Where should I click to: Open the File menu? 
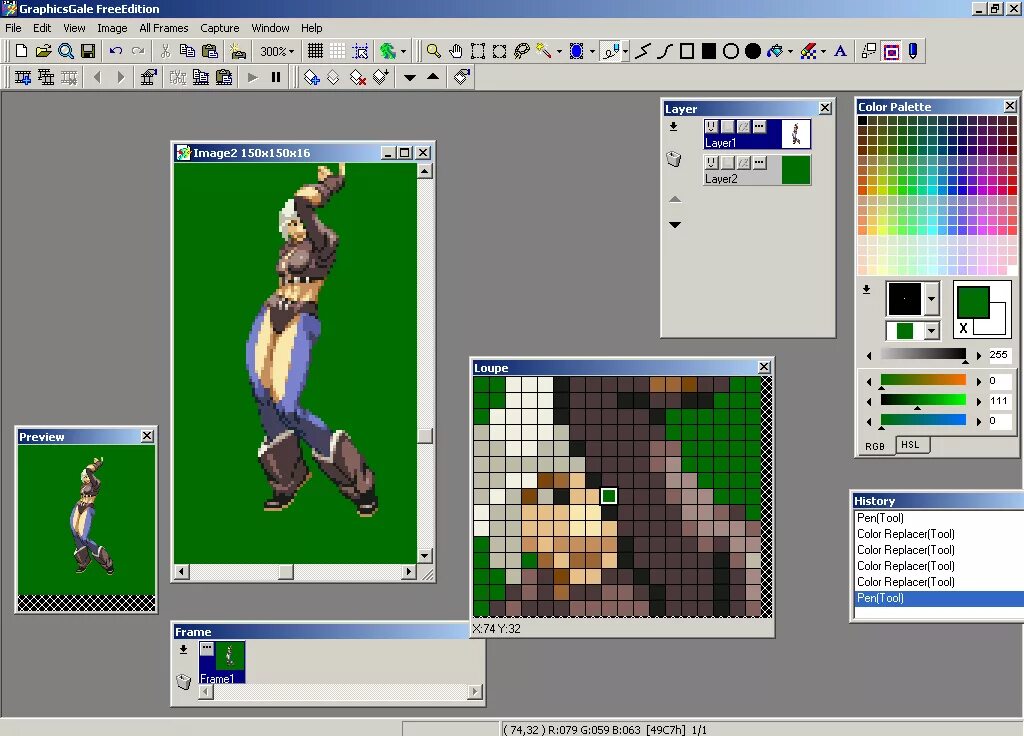[x=13, y=28]
